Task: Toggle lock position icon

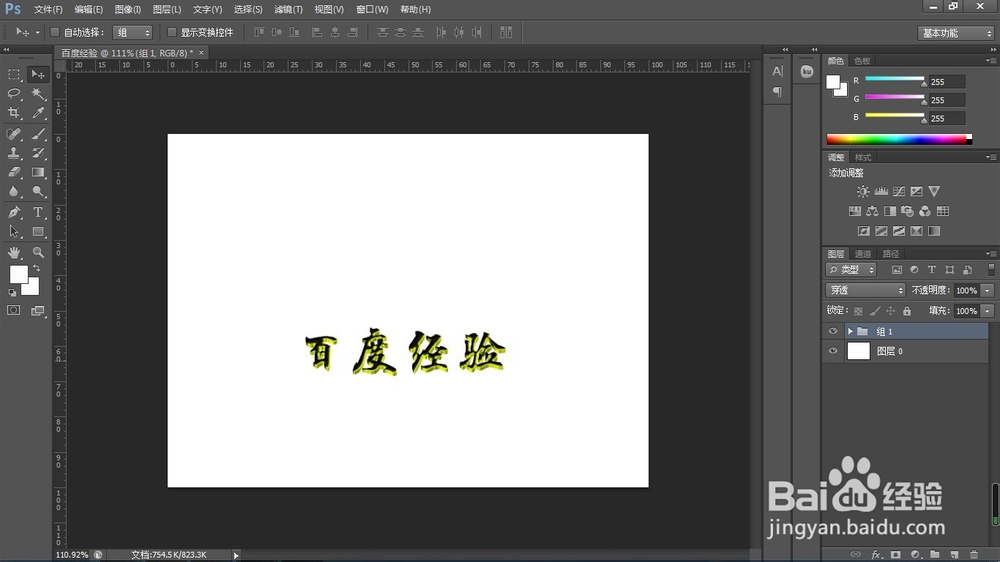Action: (891, 311)
